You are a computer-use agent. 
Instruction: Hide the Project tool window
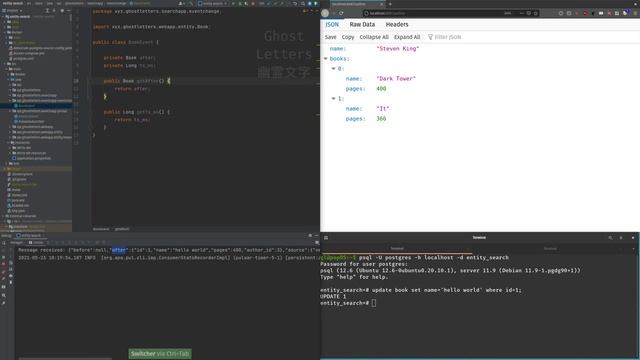[69, 11]
